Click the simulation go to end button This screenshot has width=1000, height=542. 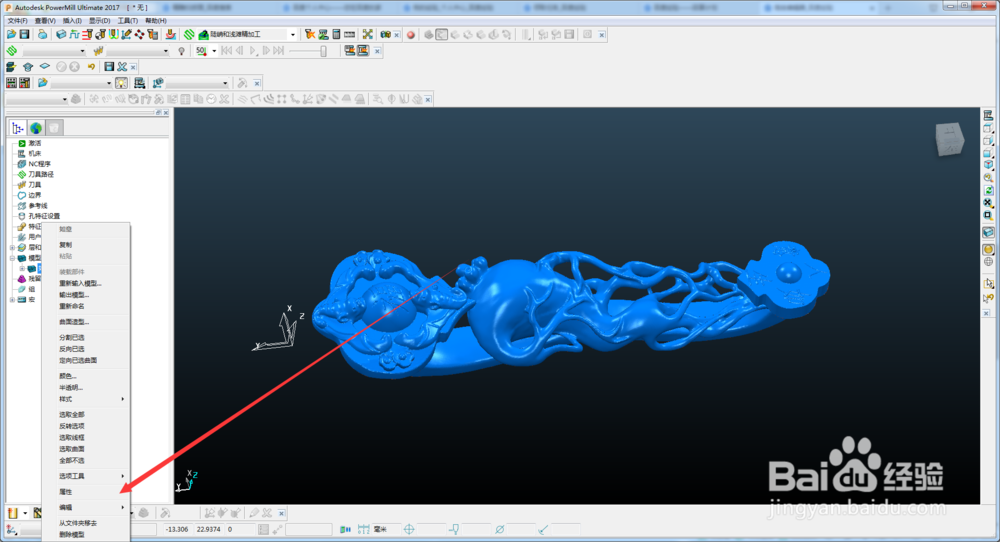click(279, 51)
